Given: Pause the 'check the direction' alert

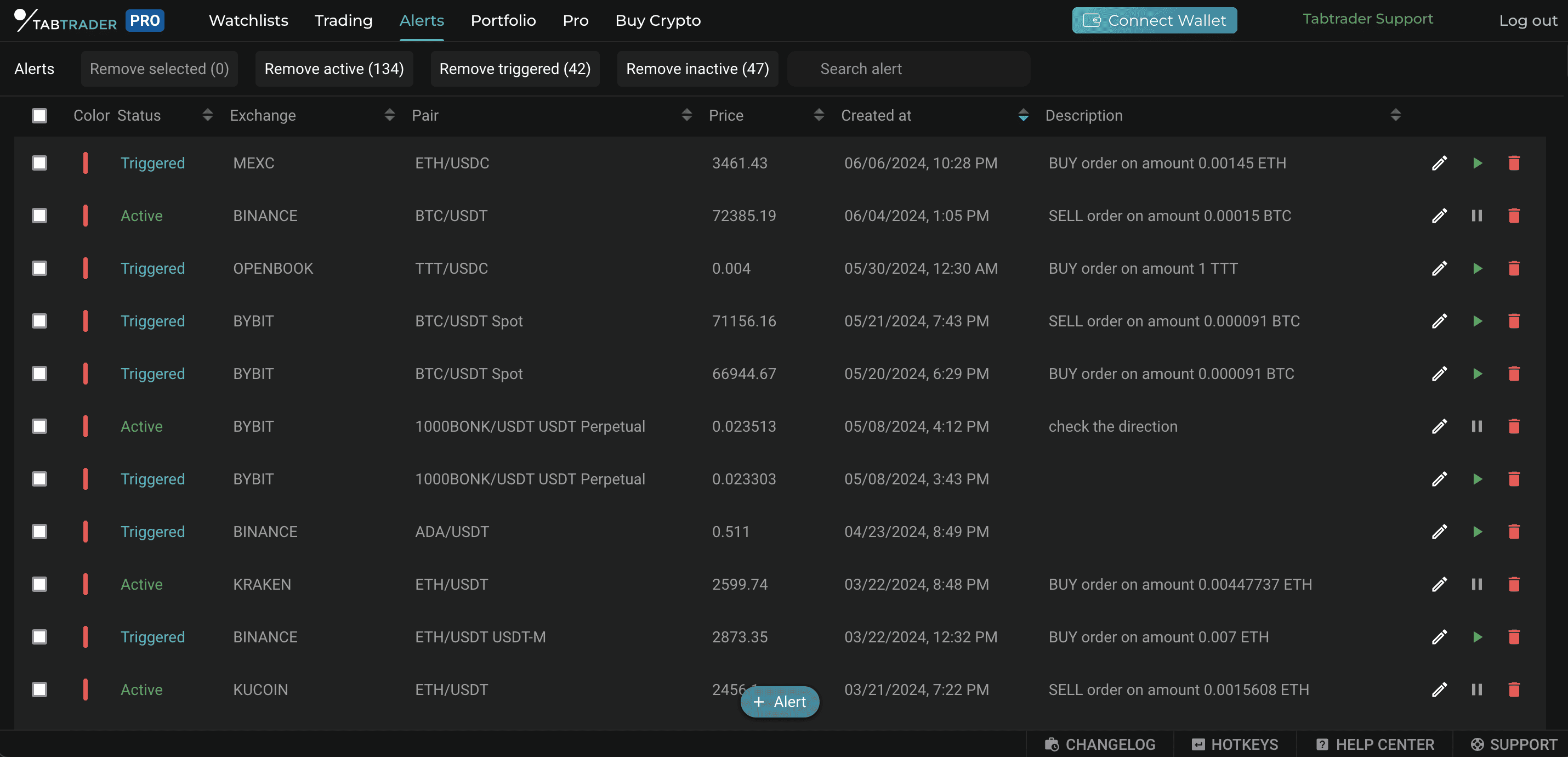Looking at the screenshot, I should click(x=1476, y=426).
